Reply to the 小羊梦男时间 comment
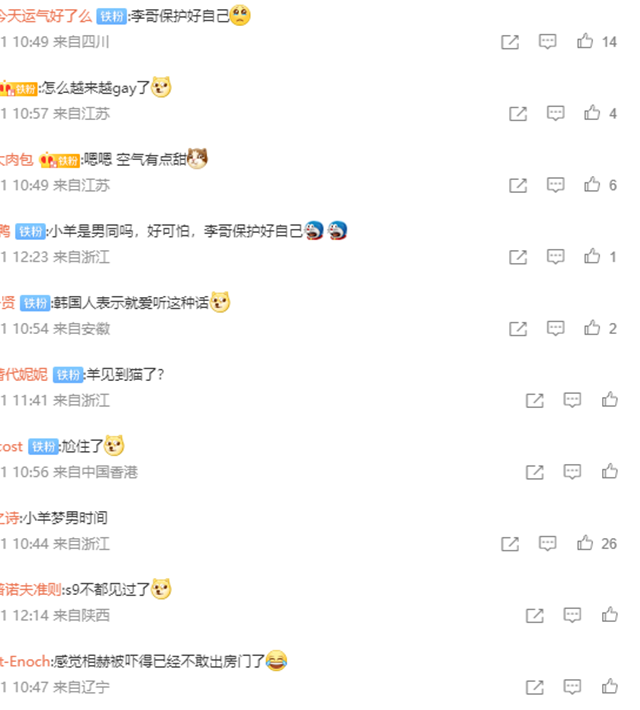 pyautogui.click(x=547, y=543)
